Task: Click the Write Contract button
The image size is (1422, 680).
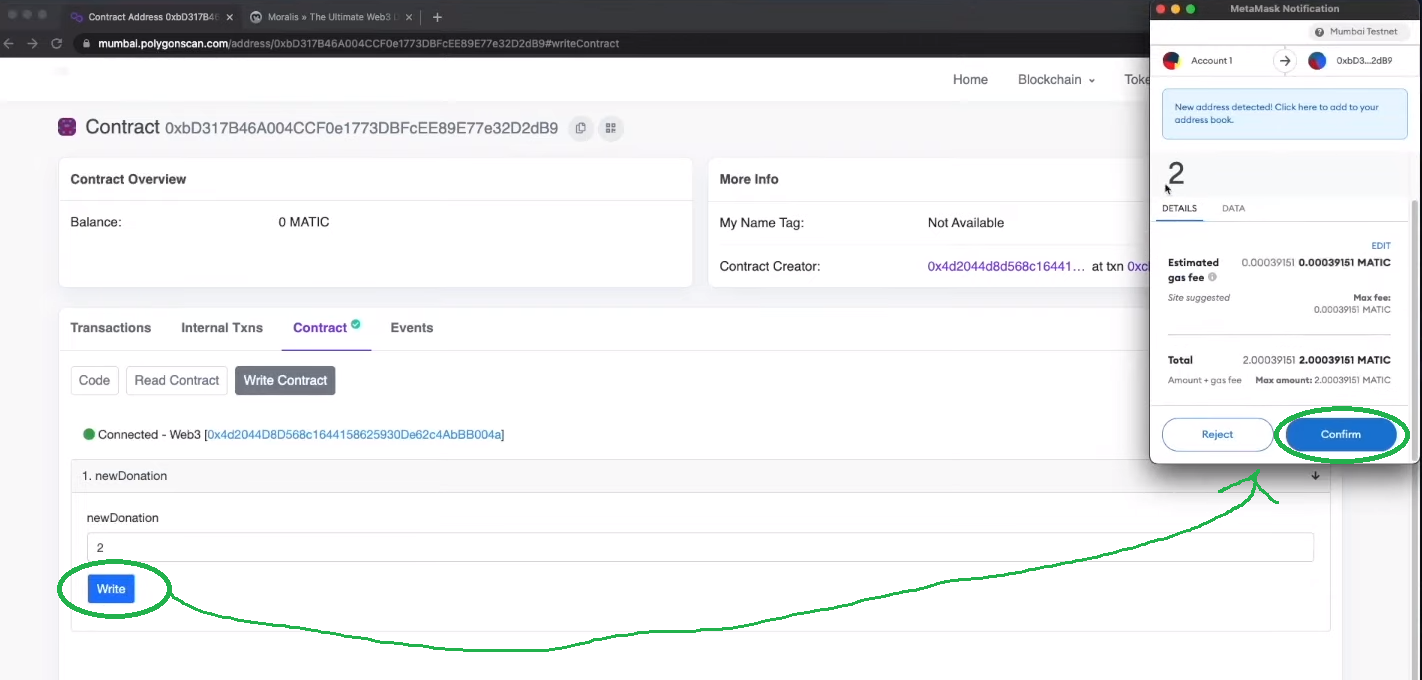Action: (x=285, y=380)
